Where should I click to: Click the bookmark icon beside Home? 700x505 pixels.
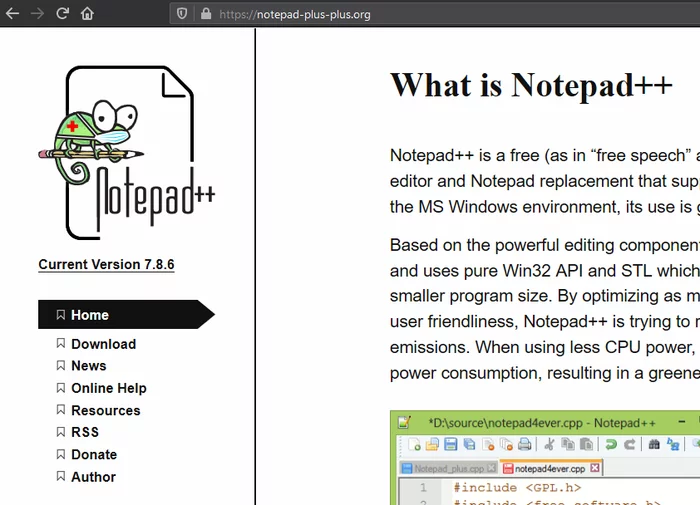pos(61,315)
